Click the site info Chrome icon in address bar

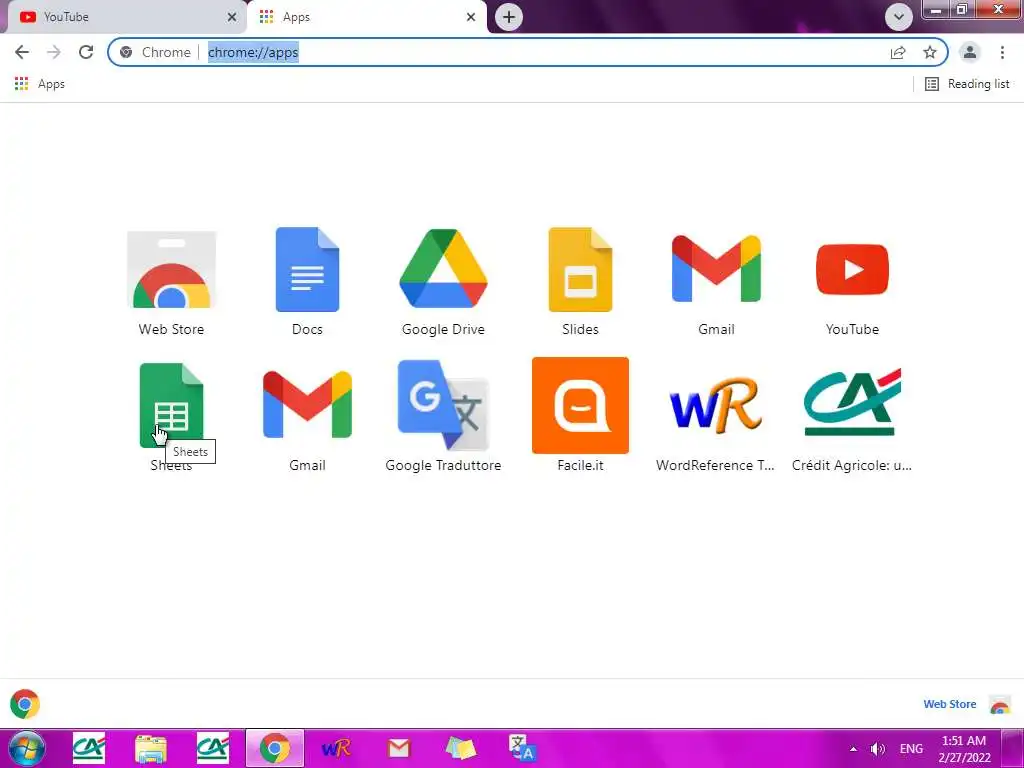pyautogui.click(x=126, y=52)
